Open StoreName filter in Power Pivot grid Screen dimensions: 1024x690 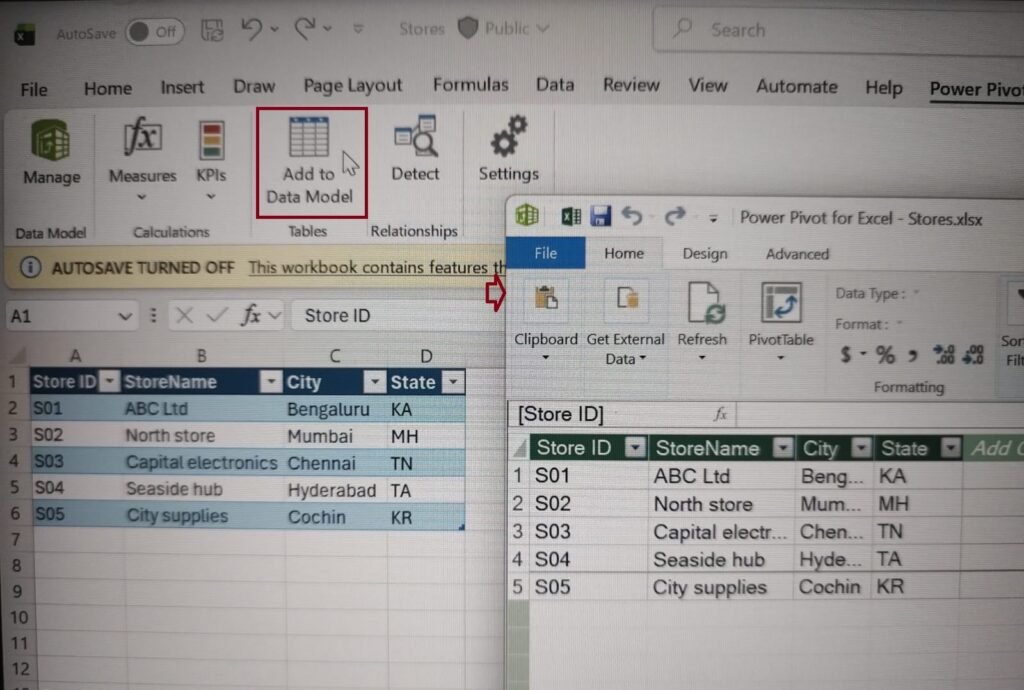click(x=782, y=448)
